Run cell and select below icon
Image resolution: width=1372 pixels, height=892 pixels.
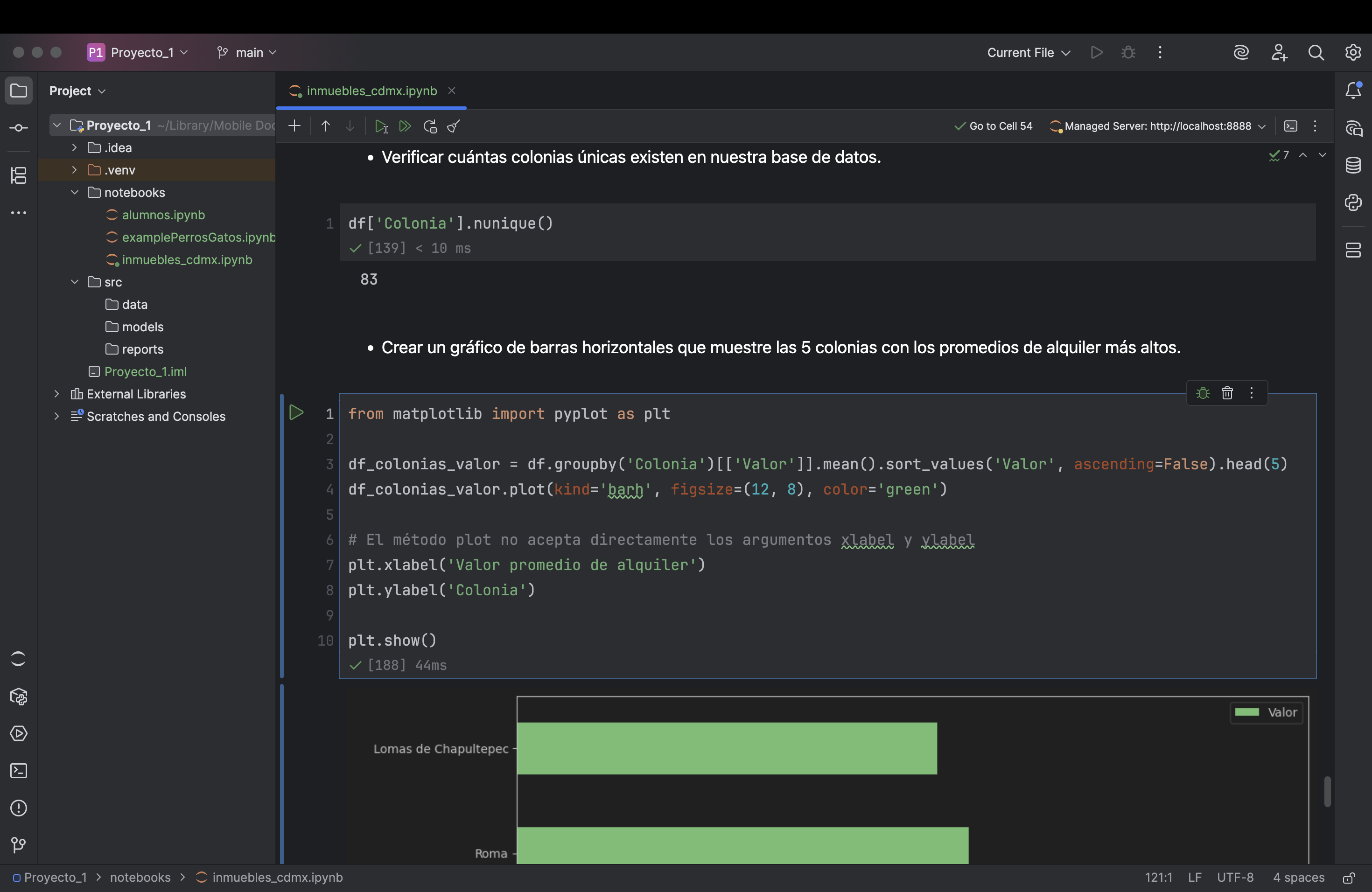[x=381, y=126]
